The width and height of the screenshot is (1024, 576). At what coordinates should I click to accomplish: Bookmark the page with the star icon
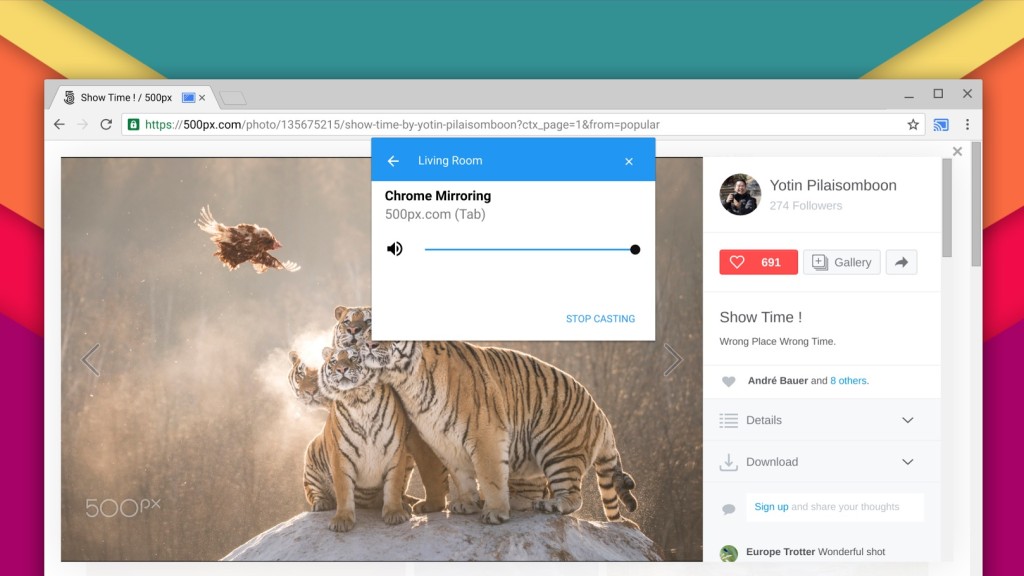pos(912,124)
